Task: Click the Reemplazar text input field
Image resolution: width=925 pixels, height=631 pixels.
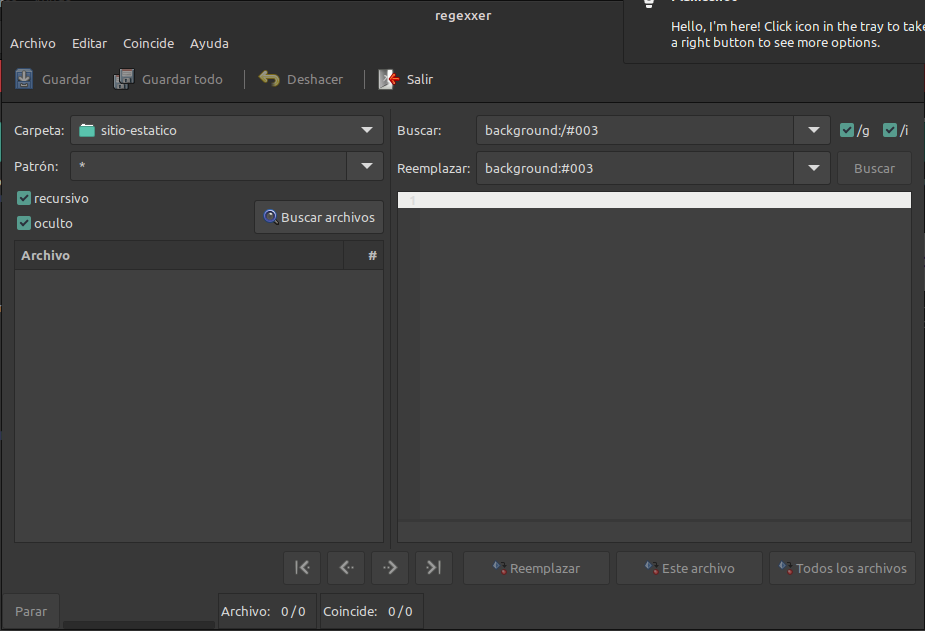Action: point(635,168)
